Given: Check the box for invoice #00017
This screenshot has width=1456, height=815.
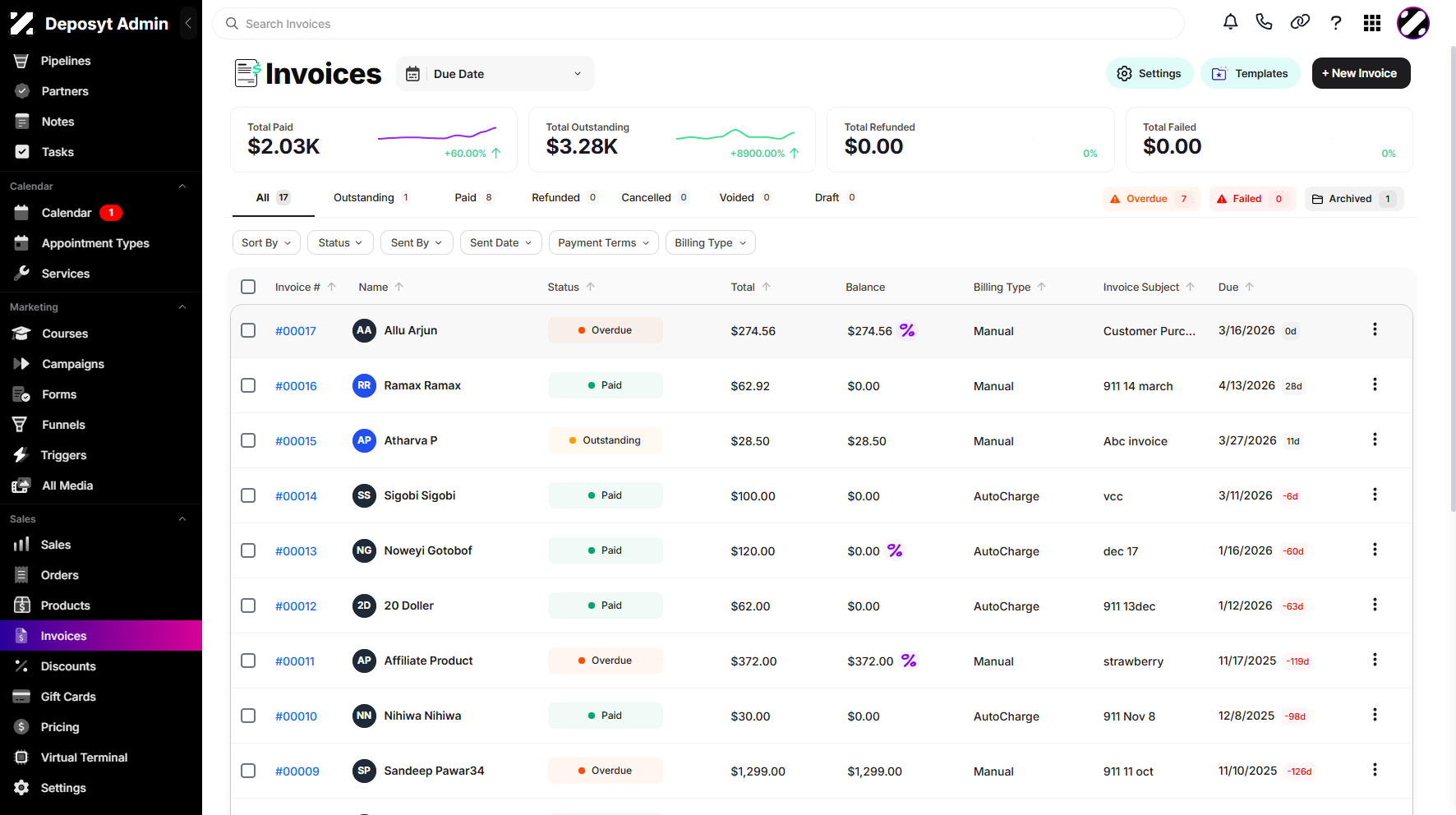Looking at the screenshot, I should tap(248, 330).
